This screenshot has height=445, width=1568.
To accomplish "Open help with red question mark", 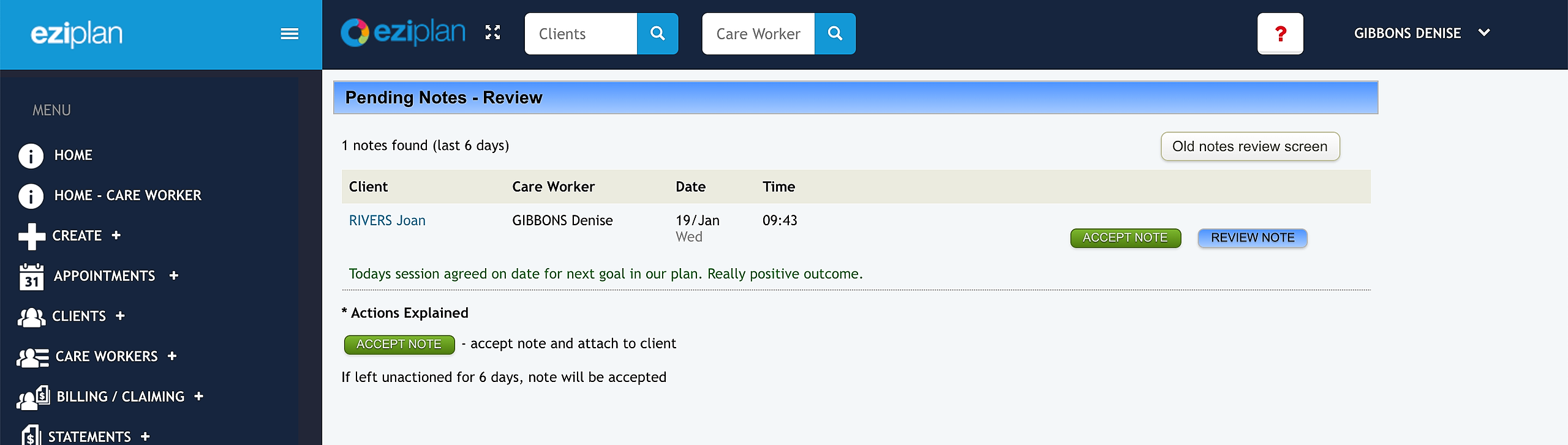I will 1280,34.
